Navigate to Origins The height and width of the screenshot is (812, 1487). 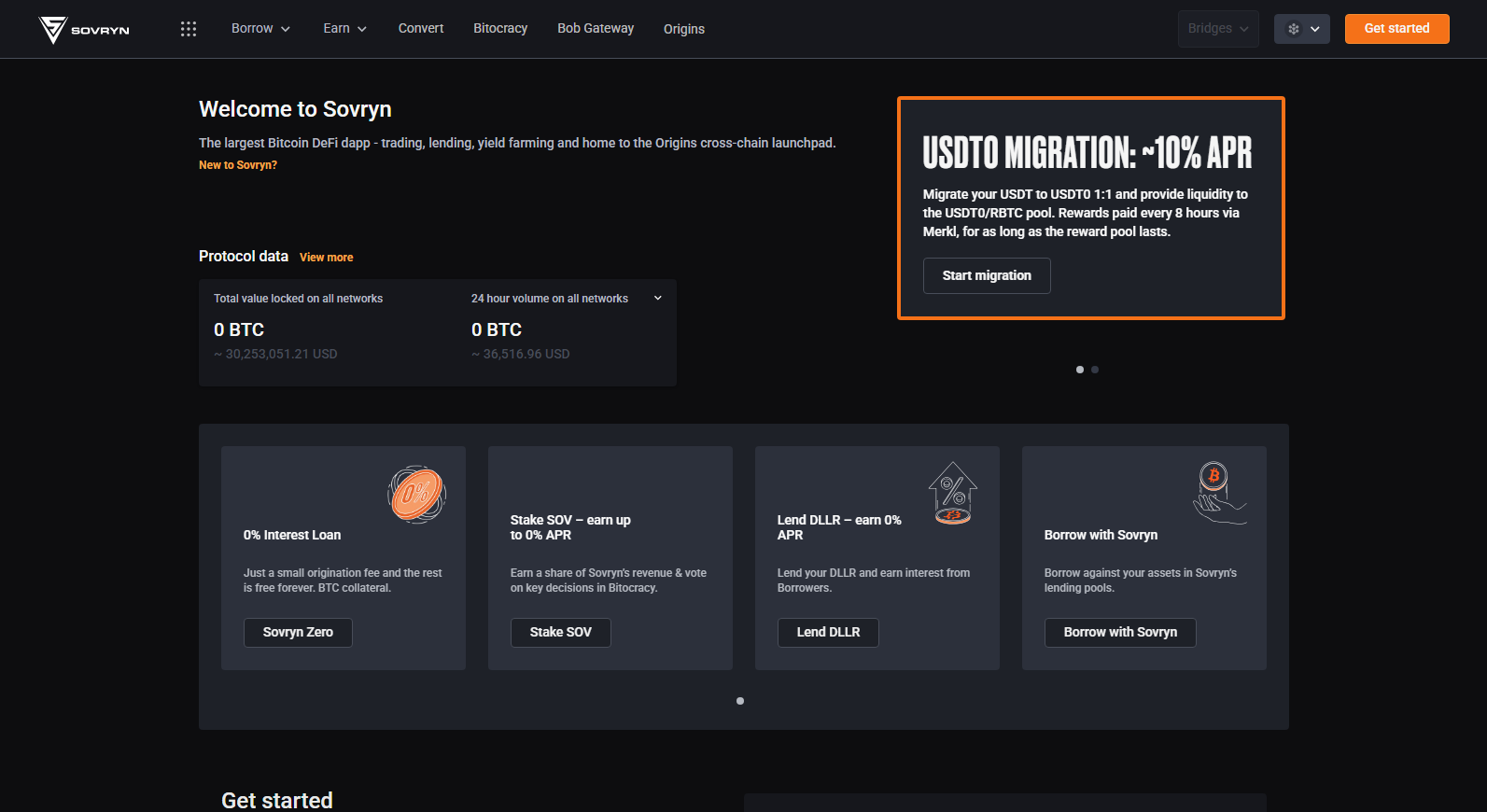point(684,29)
